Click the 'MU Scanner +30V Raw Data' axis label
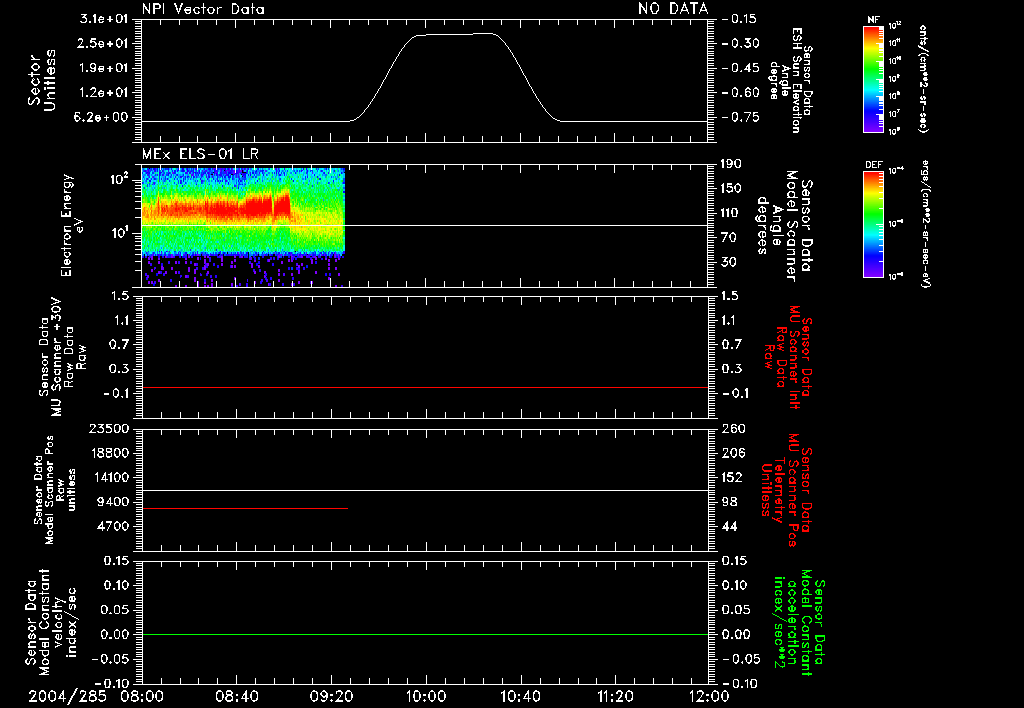The height and width of the screenshot is (708, 1024). coord(62,357)
